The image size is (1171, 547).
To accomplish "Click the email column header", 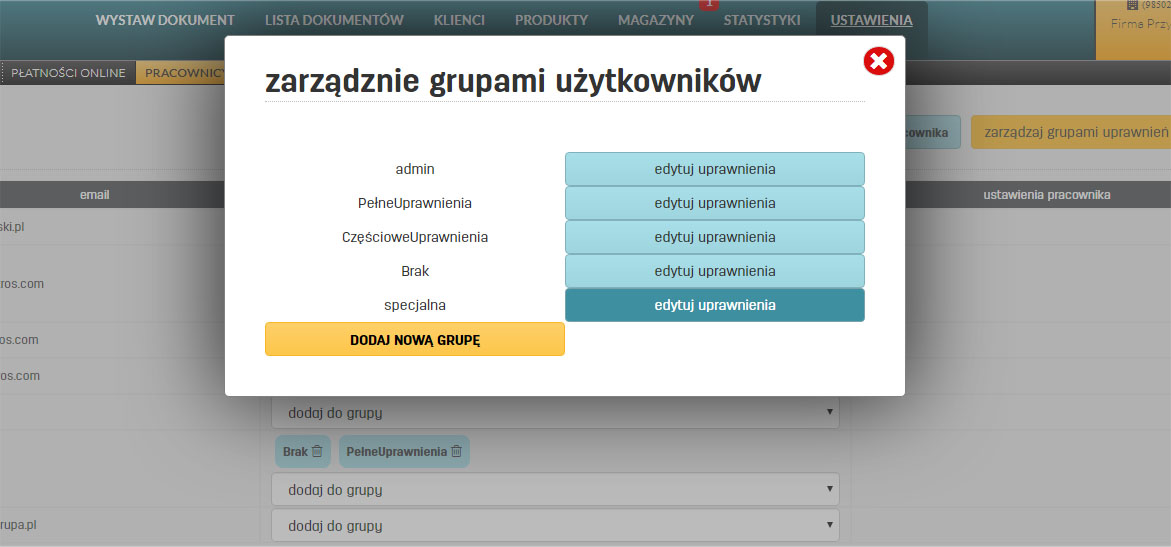I will click(x=95, y=195).
